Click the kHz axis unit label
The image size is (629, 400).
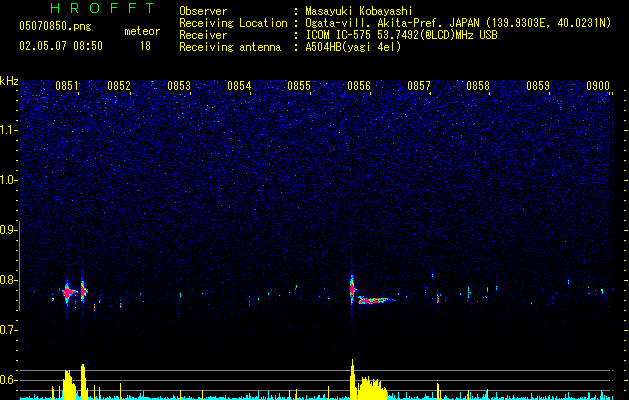(x=9, y=81)
